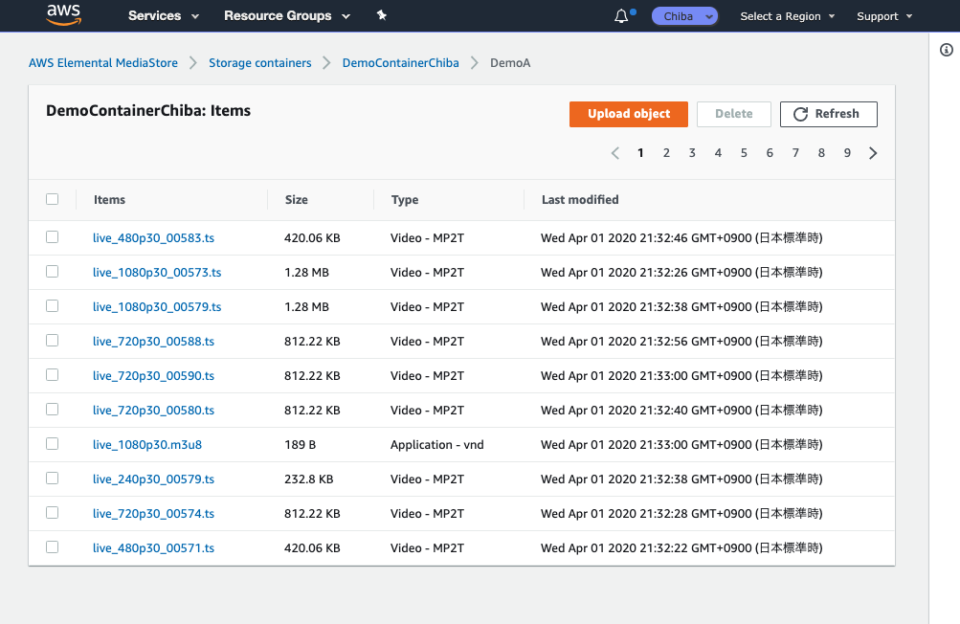The image size is (960, 624).
Task: Jump to page 4 of items
Action: 718,153
